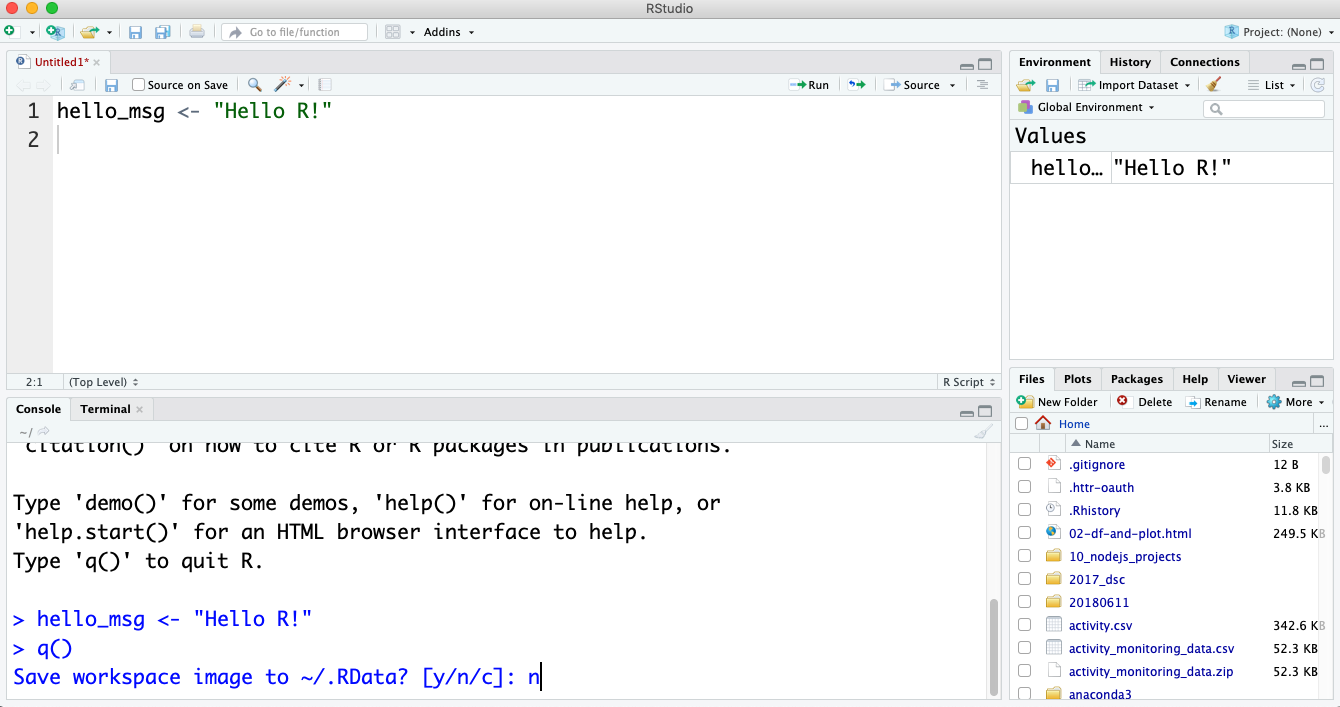The image size is (1340, 707).
Task: Open the Addins dropdown menu
Action: (449, 32)
